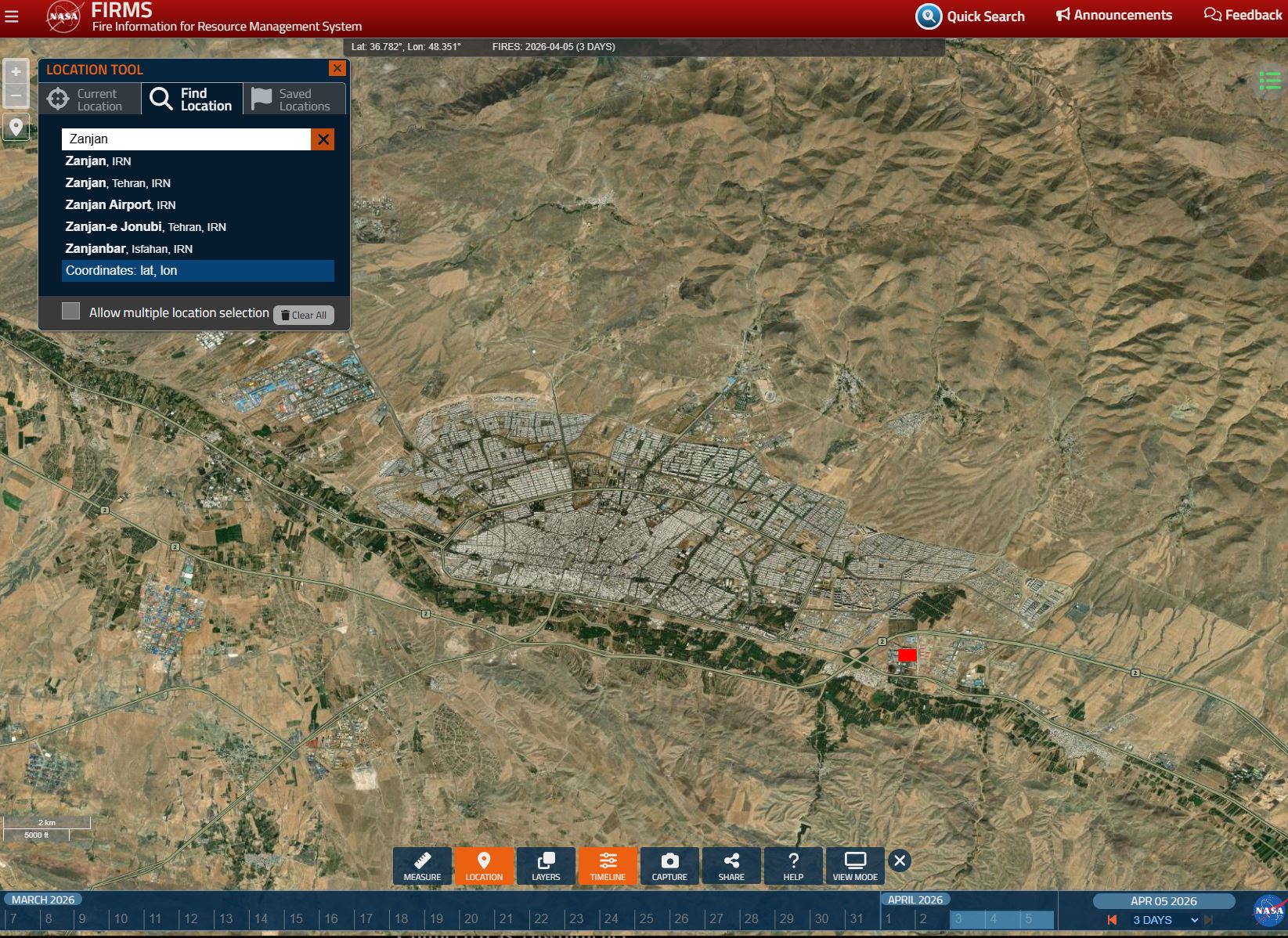Select March 26 on the timeline
This screenshot has height=938, width=1288.
point(681,919)
